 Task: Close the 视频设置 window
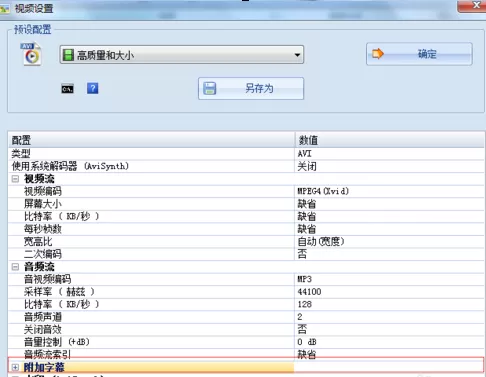point(475,5)
